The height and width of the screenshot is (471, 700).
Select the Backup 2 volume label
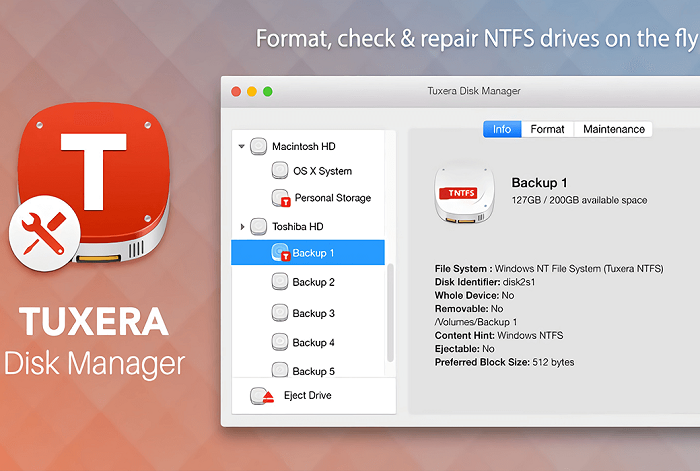[x=313, y=282]
